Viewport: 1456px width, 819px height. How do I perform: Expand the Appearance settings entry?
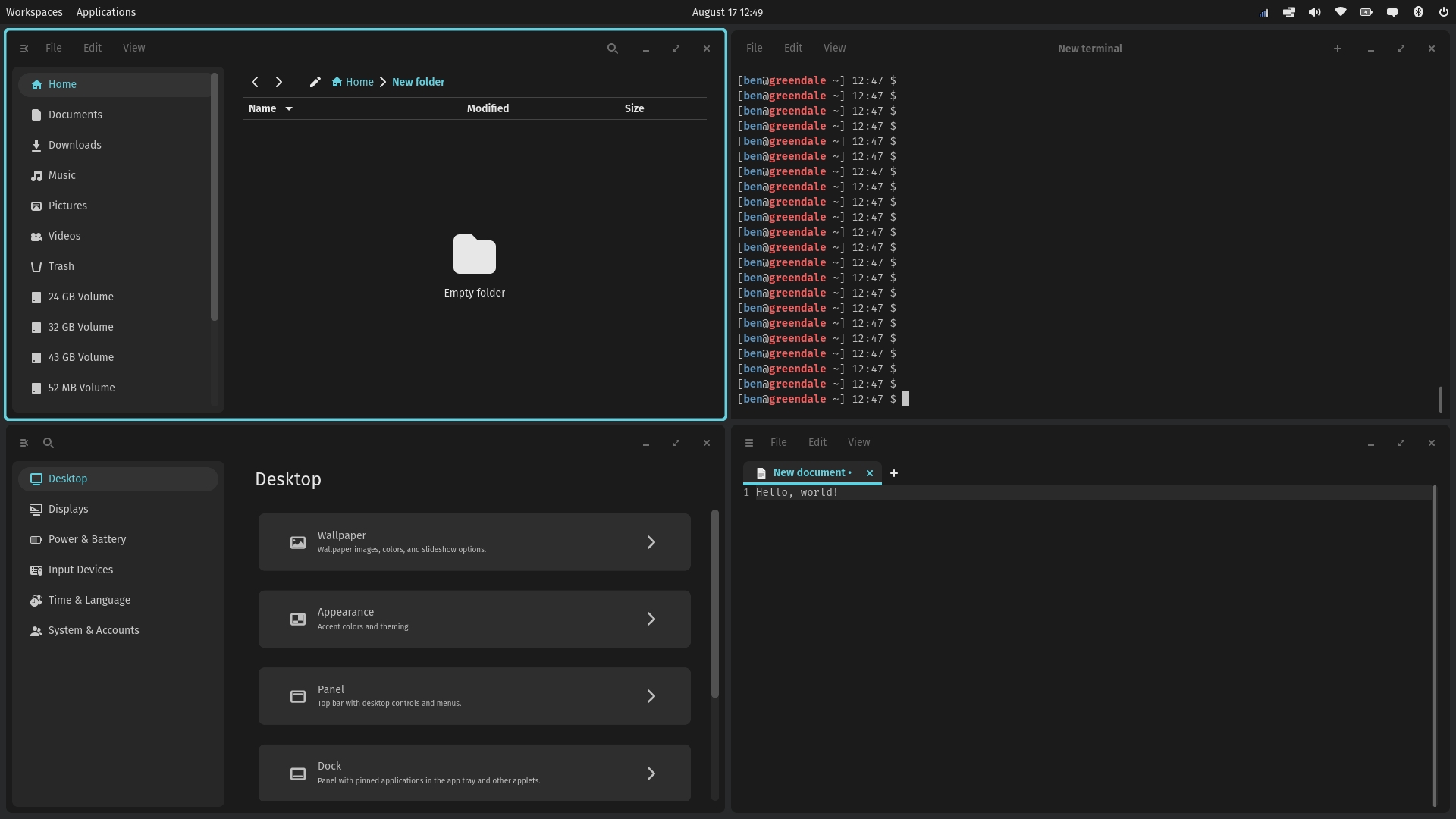pos(474,619)
